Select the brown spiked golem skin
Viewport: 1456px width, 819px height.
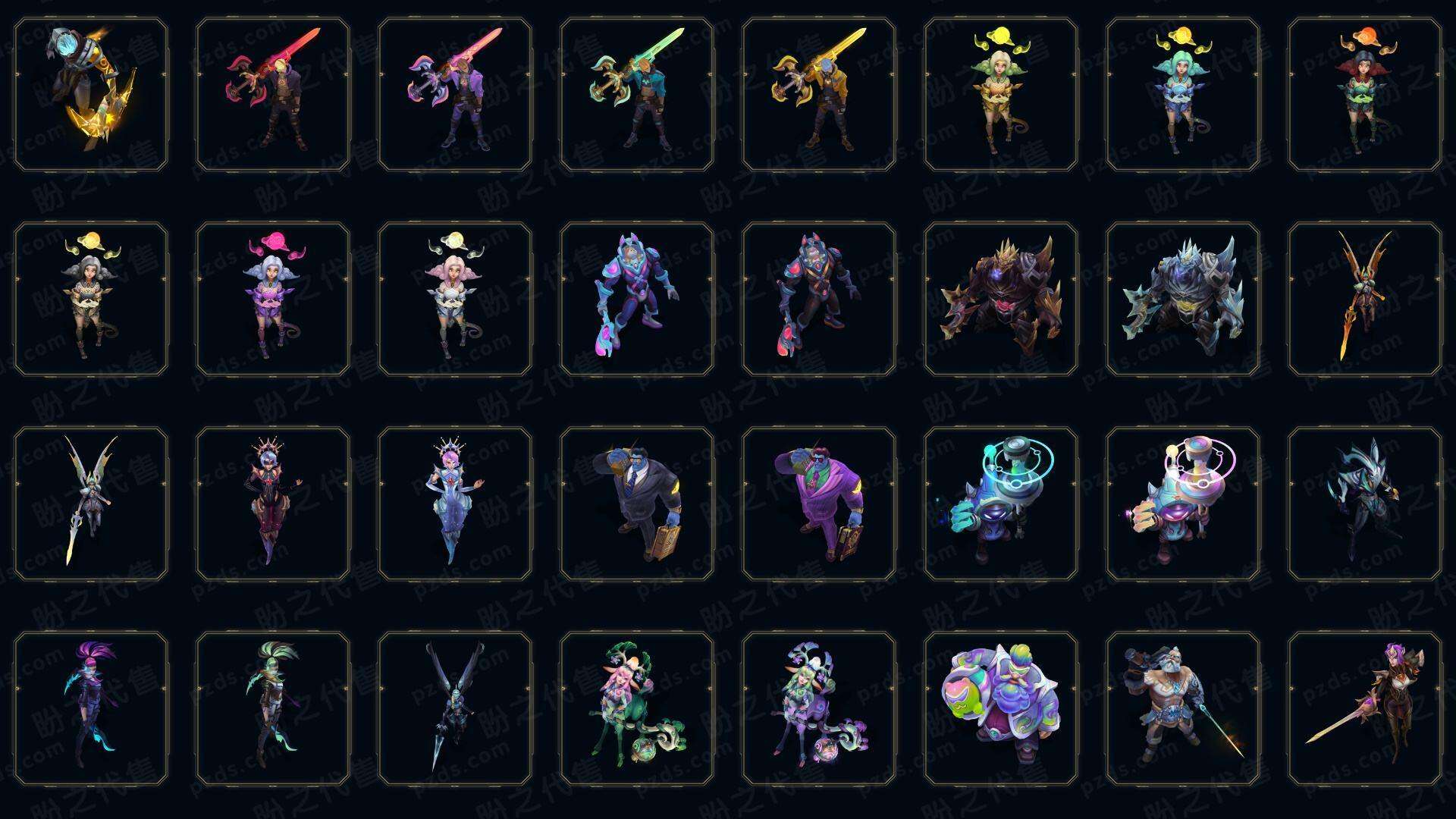pos(1001,299)
